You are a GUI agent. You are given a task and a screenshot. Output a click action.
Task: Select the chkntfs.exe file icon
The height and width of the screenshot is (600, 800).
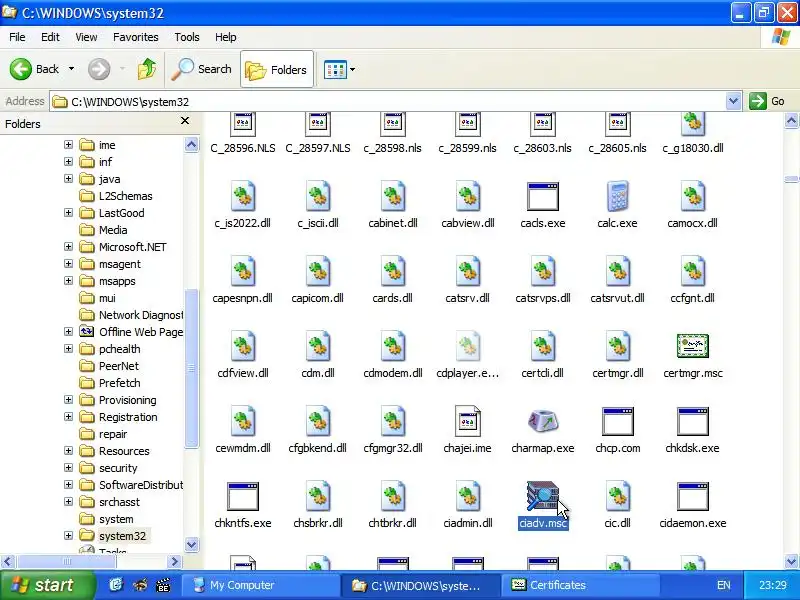click(x=243, y=496)
